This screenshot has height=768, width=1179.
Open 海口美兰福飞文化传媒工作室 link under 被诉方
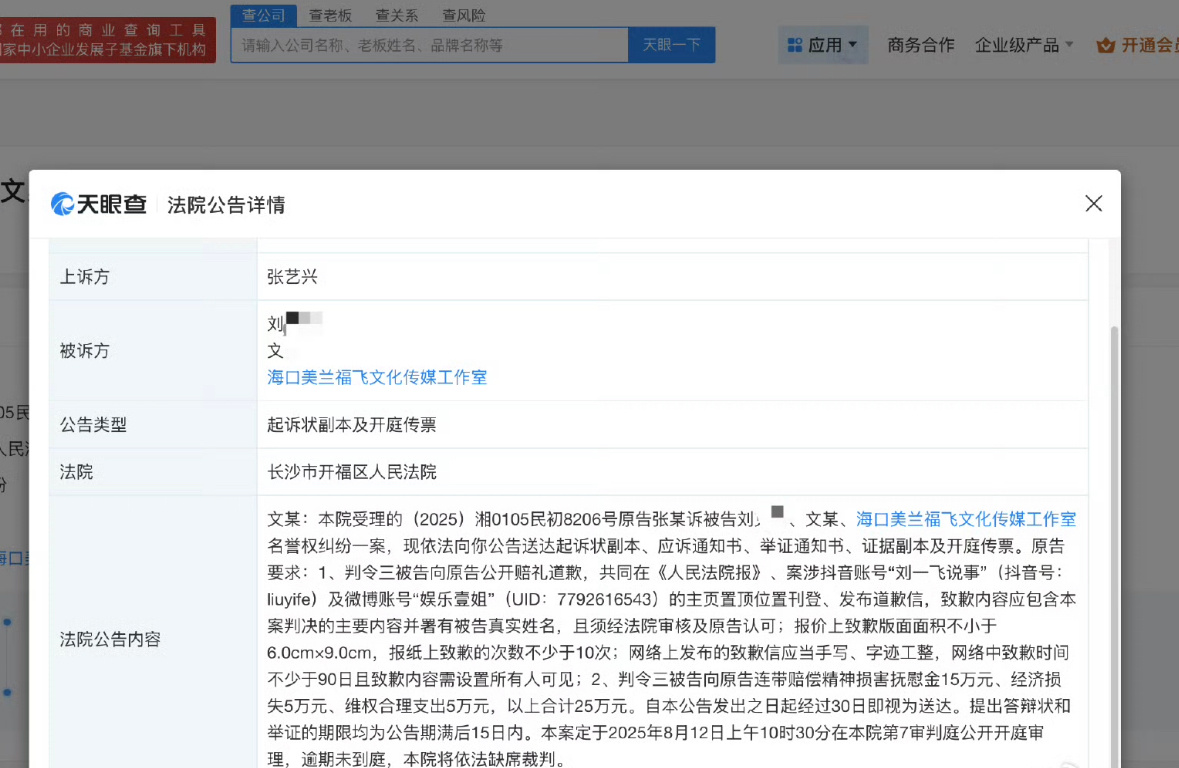tap(377, 377)
